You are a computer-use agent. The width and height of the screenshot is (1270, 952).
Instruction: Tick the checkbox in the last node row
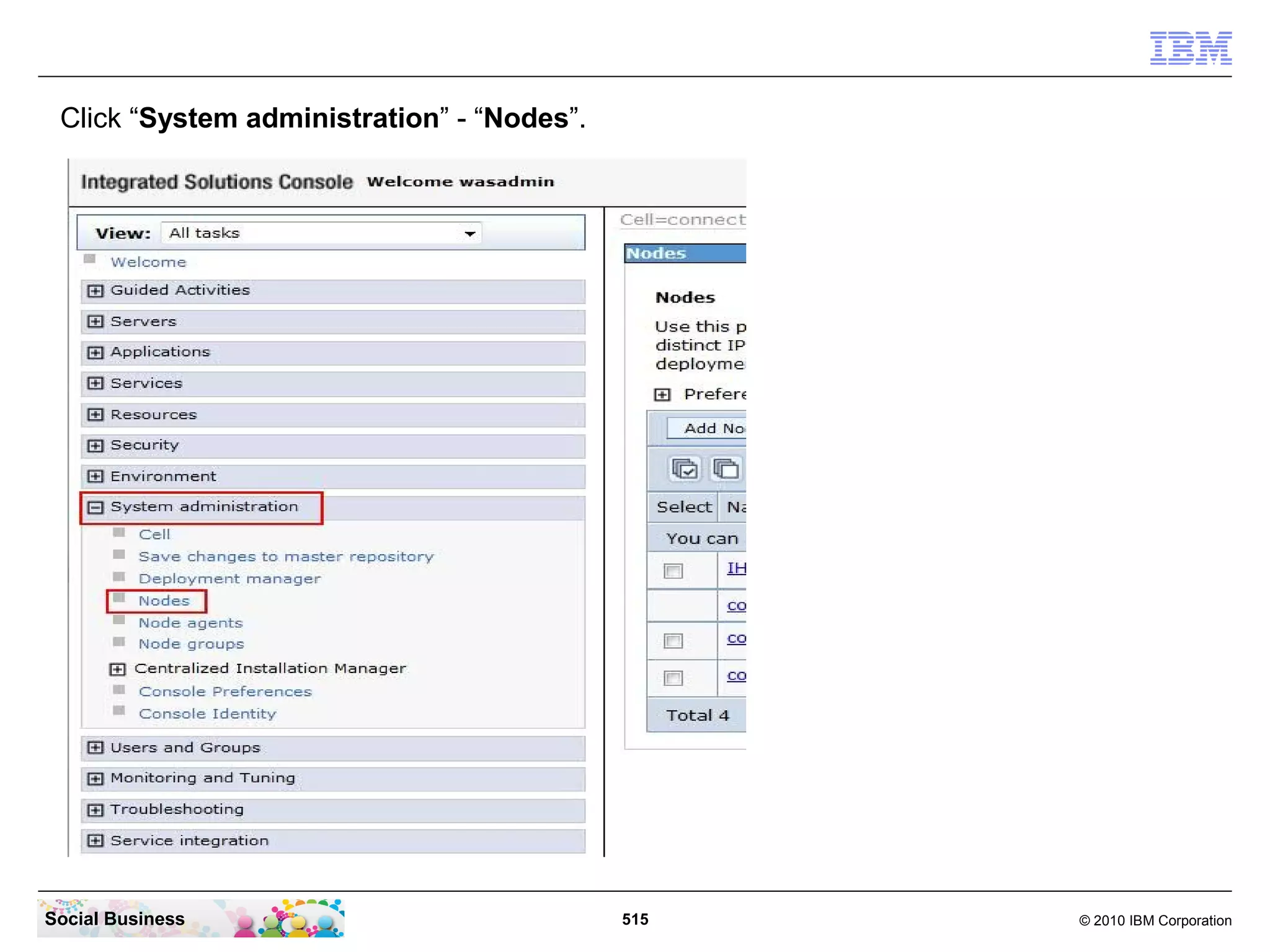point(673,678)
